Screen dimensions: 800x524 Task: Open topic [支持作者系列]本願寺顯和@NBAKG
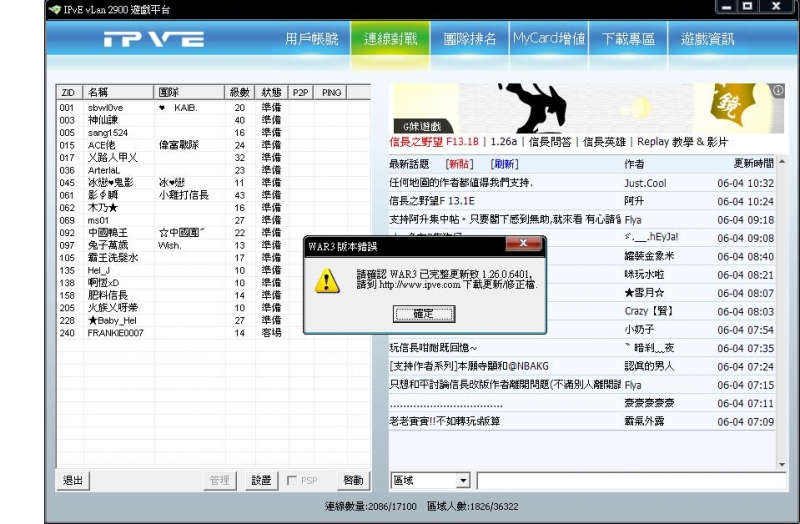(469, 366)
